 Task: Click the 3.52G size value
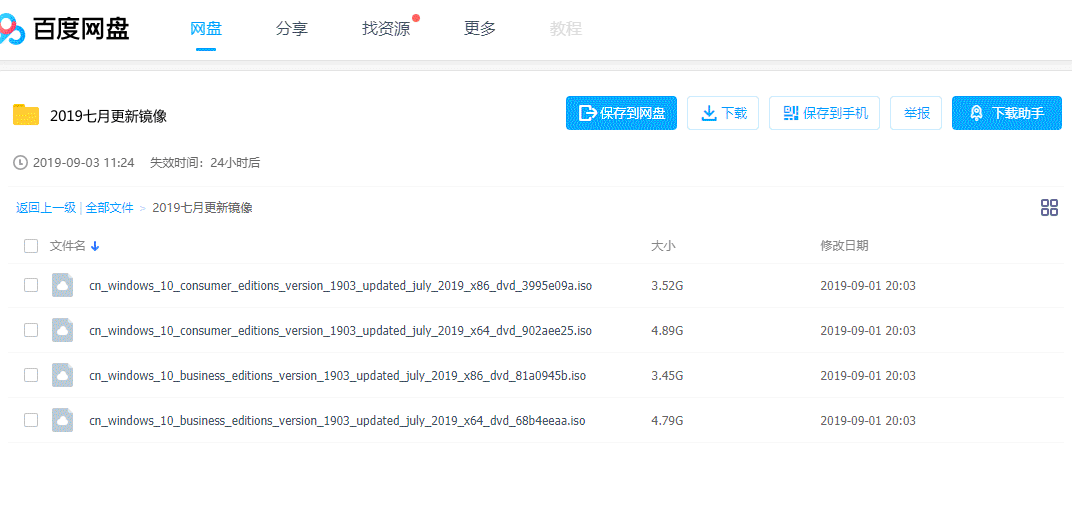[x=667, y=286]
